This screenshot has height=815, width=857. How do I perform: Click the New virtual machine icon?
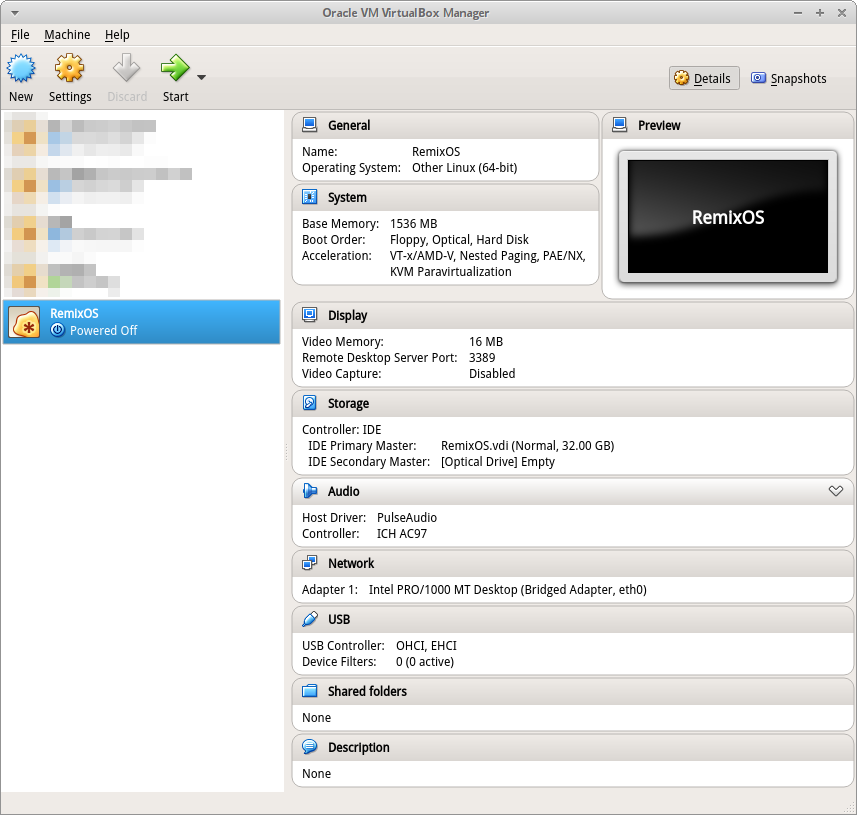[21, 69]
